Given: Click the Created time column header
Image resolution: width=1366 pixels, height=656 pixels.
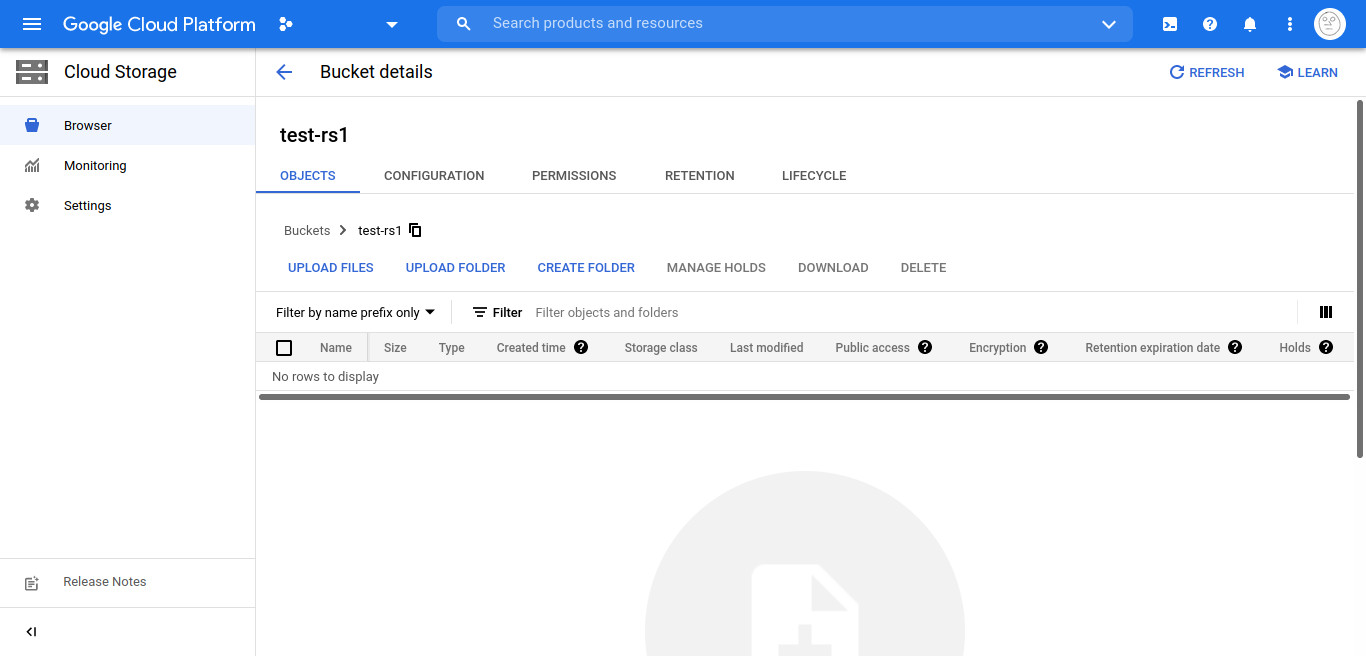Looking at the screenshot, I should 531,348.
